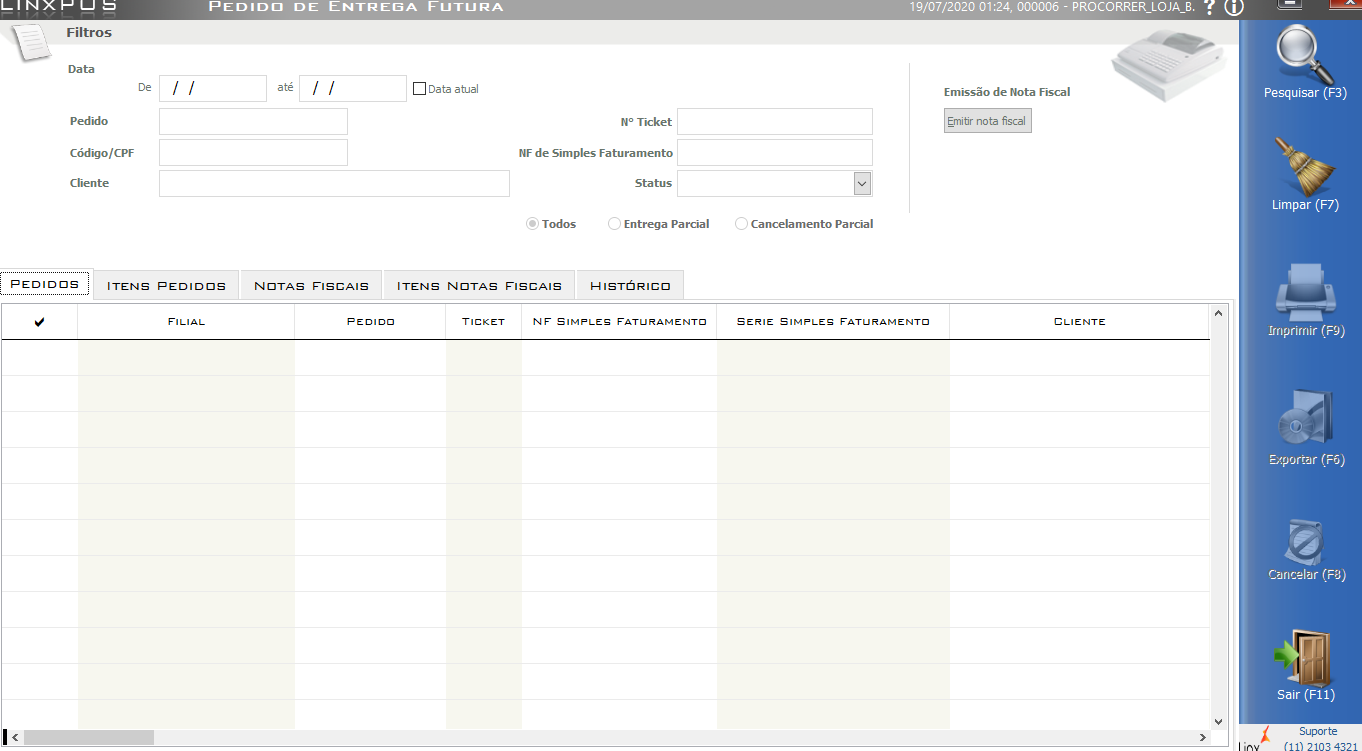Viewport: 1362px width, 751px height.
Task: Click the select-all checkmark column header
Action: pos(40,322)
